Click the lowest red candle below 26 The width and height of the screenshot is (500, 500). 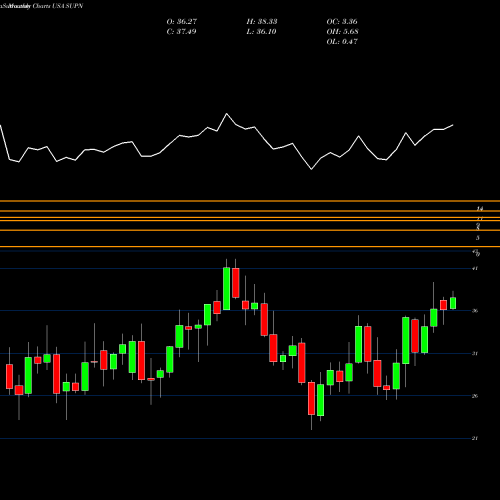point(311,398)
